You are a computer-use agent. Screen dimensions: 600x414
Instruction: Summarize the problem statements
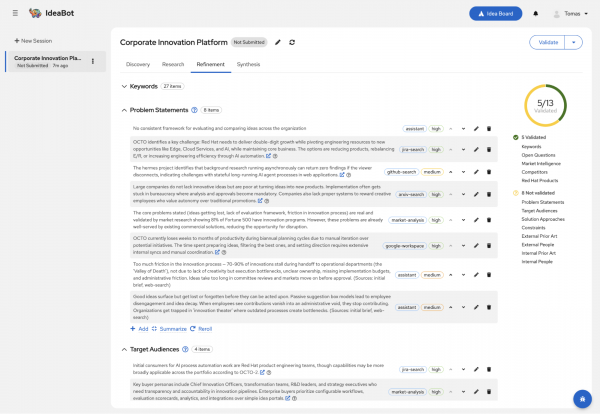(169, 329)
